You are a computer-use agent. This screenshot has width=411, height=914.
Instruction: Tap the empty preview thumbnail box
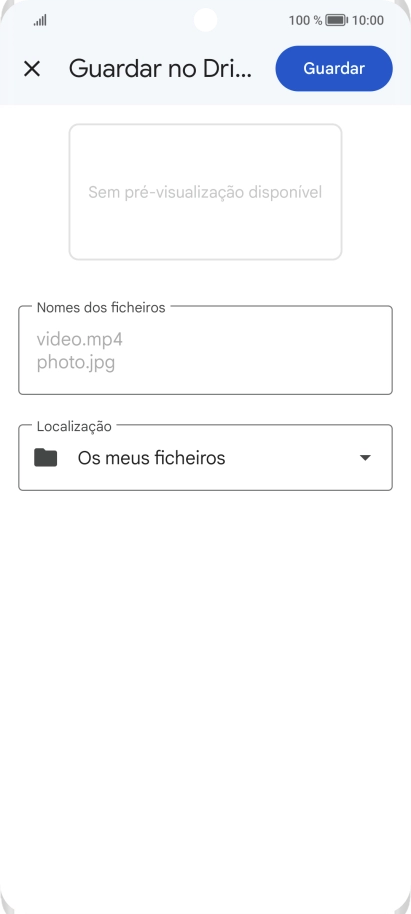[205, 192]
